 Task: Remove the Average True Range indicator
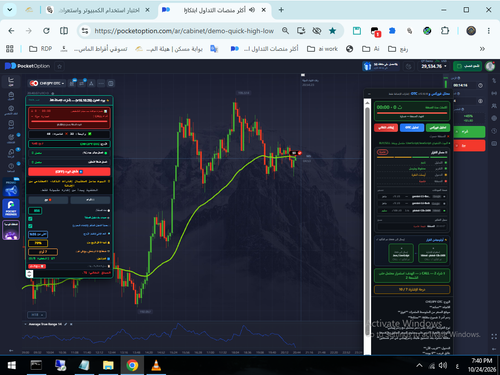[x=71, y=324]
